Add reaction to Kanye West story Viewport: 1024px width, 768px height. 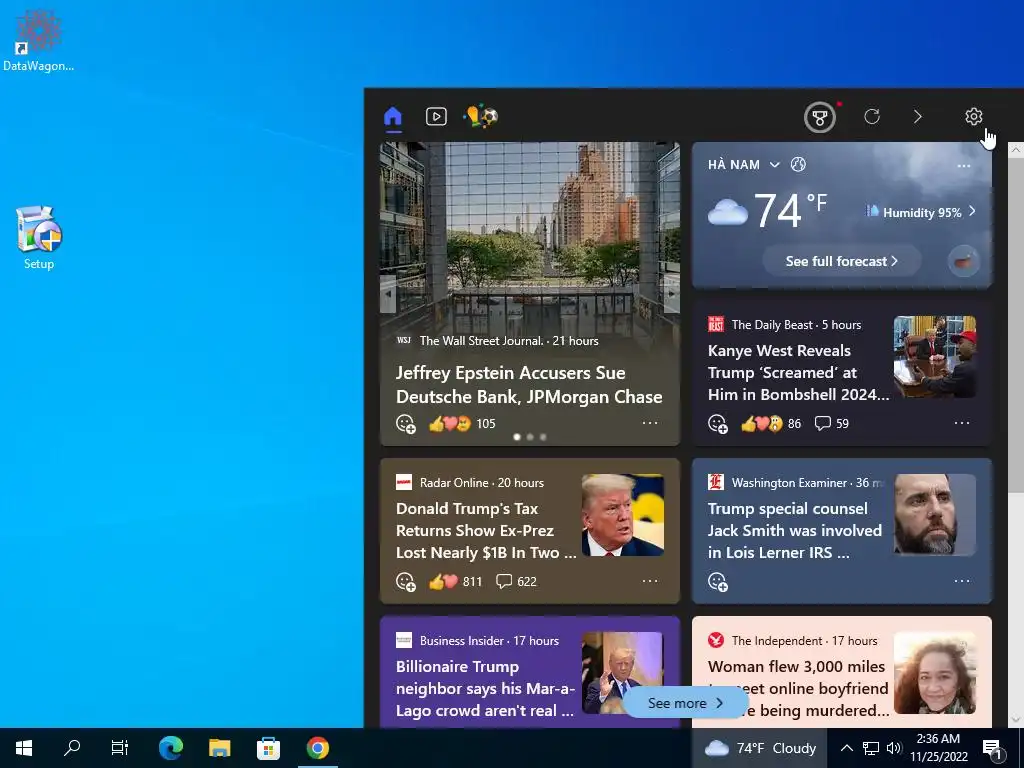pyautogui.click(x=718, y=424)
